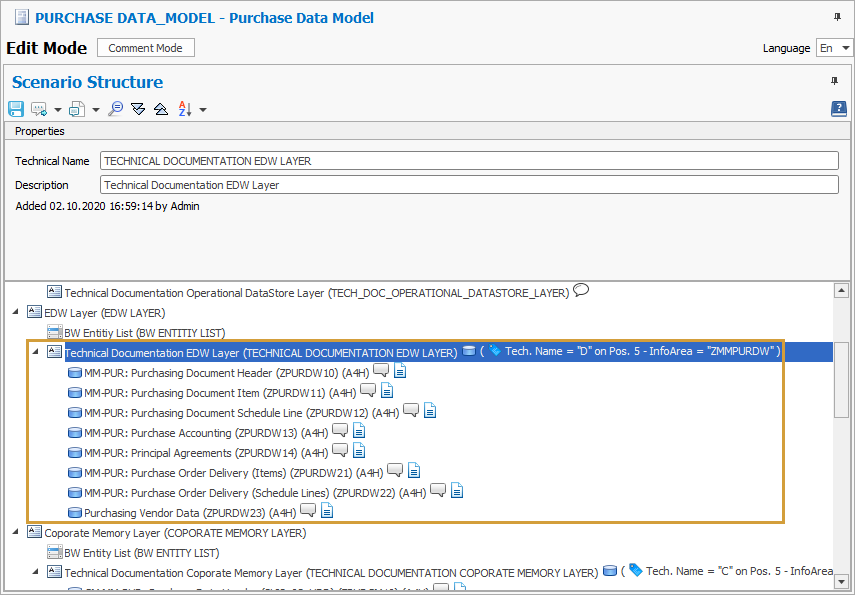Screen dimensions: 855x595
Task: Open documentation icon next to Purchase Accounting
Action: point(358,431)
